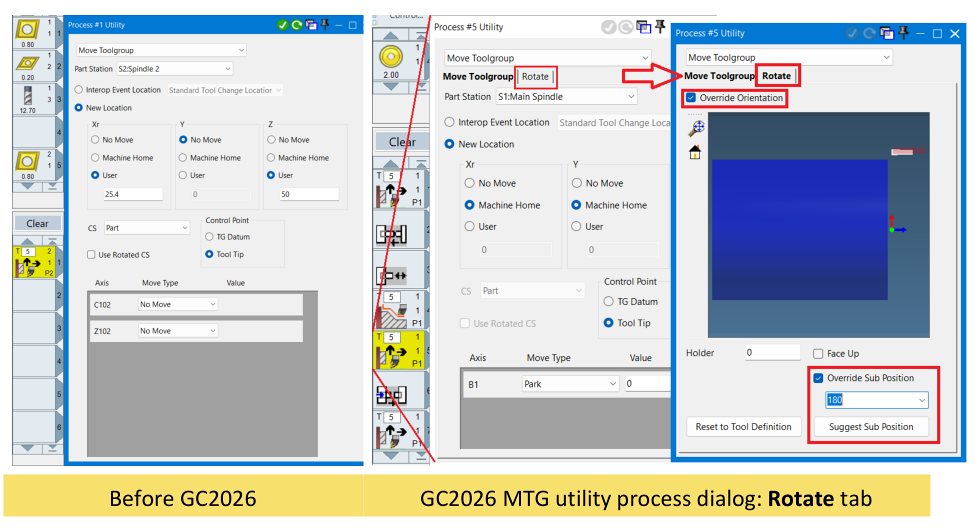The width and height of the screenshot is (975, 530).
Task: Select the 12.70 end mill tool tile
Action: [x=35, y=100]
